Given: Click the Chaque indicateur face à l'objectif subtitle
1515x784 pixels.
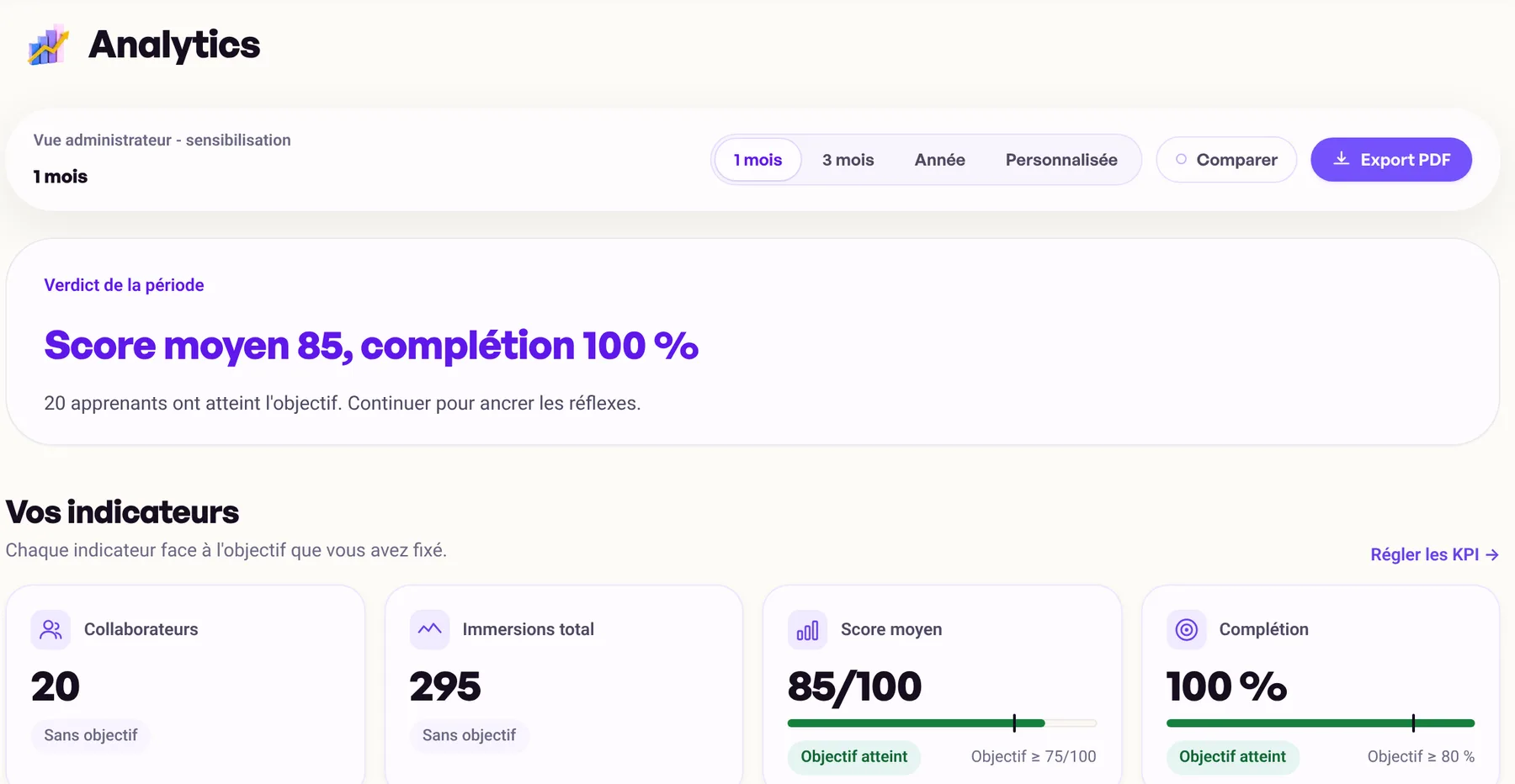Looking at the screenshot, I should [x=226, y=551].
